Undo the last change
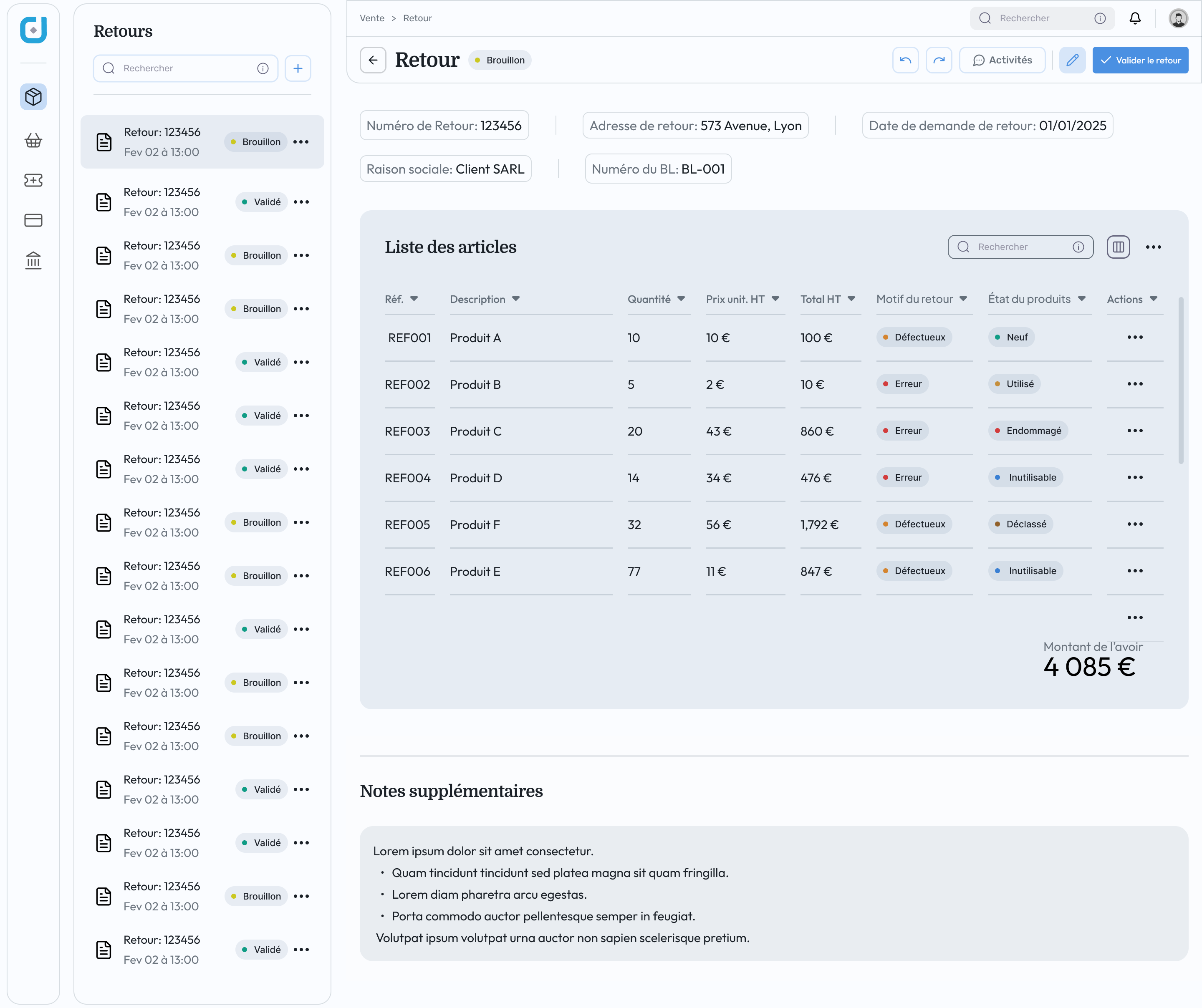Viewport: 1202px width, 1008px height. (906, 60)
